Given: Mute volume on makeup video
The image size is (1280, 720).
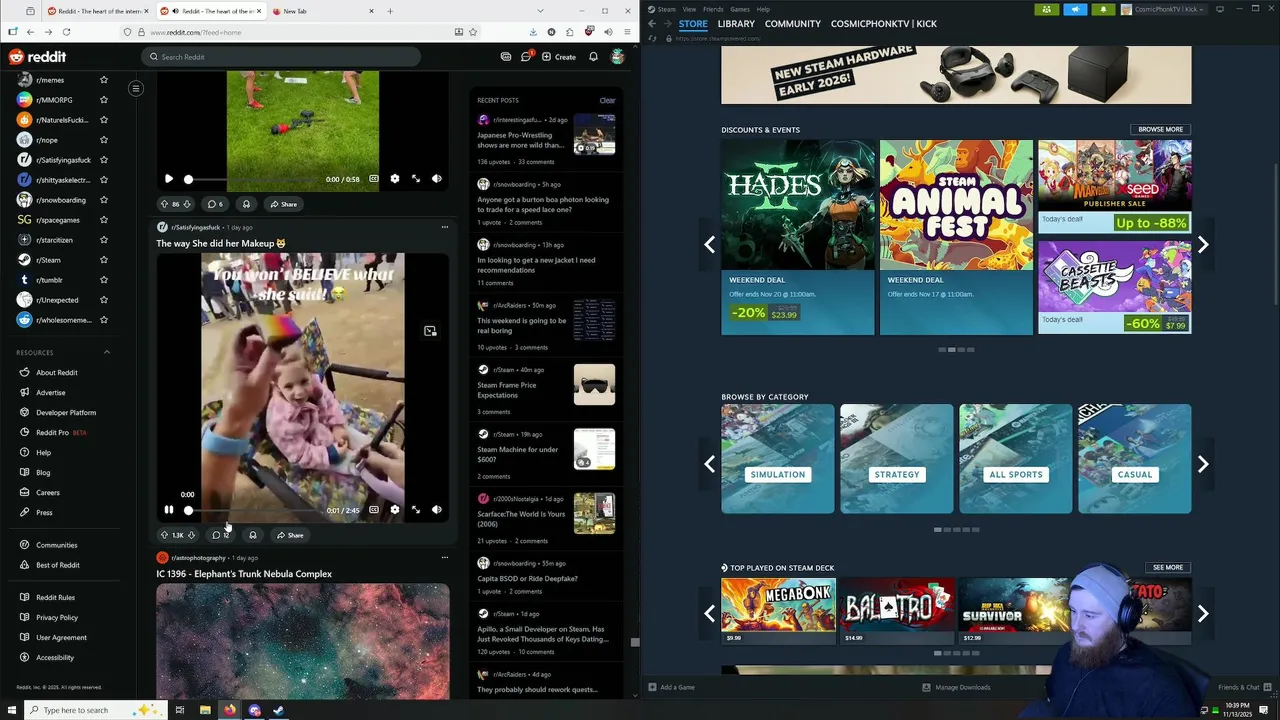Looking at the screenshot, I should (x=437, y=510).
